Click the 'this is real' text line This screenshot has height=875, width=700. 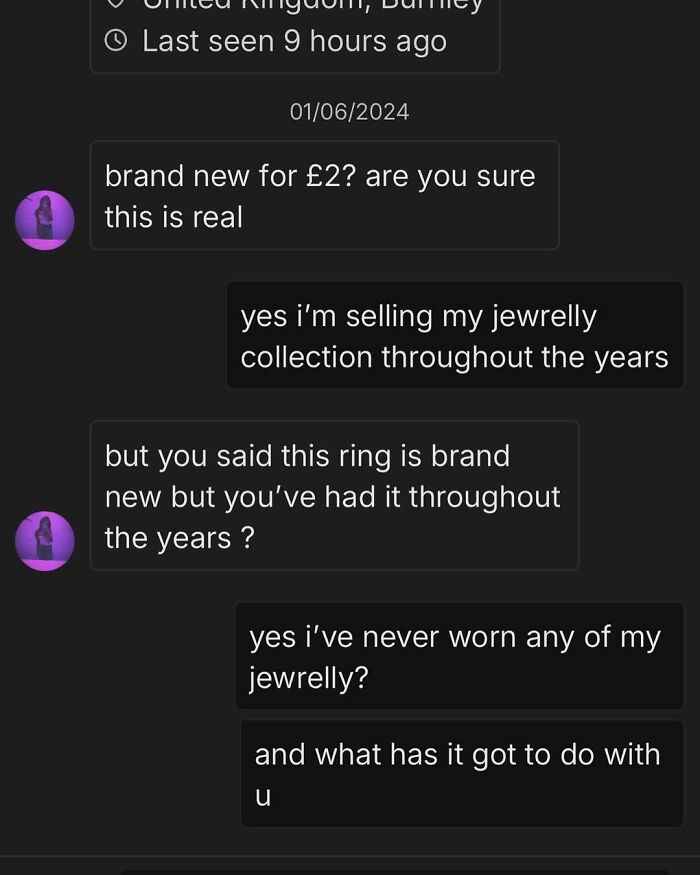(174, 217)
